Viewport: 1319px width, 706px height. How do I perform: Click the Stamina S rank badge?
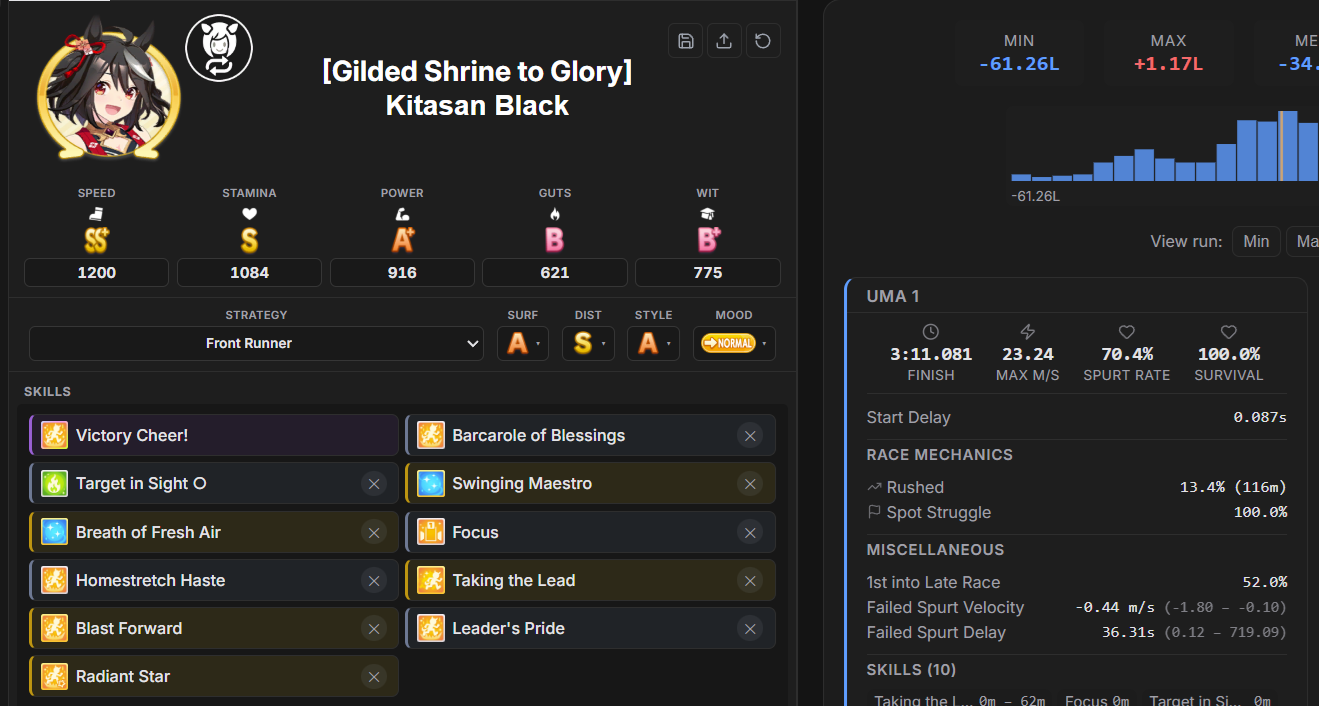coord(249,239)
